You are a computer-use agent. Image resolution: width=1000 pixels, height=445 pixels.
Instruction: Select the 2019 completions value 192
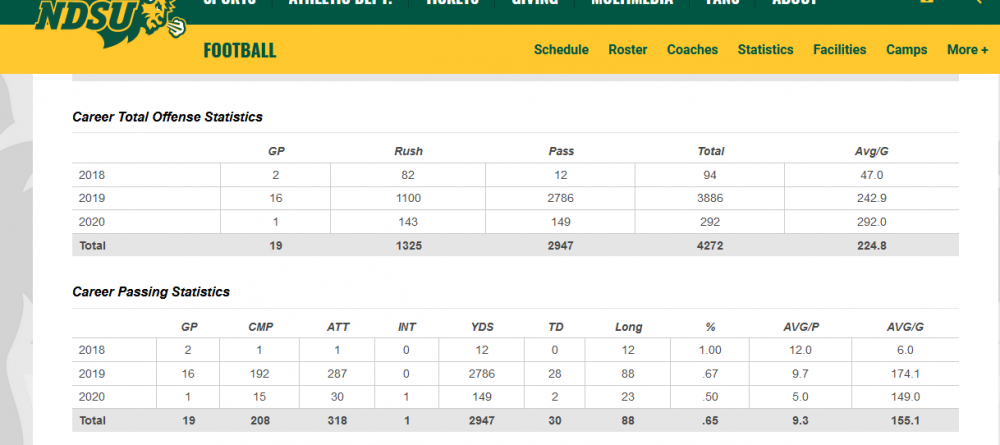click(x=260, y=374)
